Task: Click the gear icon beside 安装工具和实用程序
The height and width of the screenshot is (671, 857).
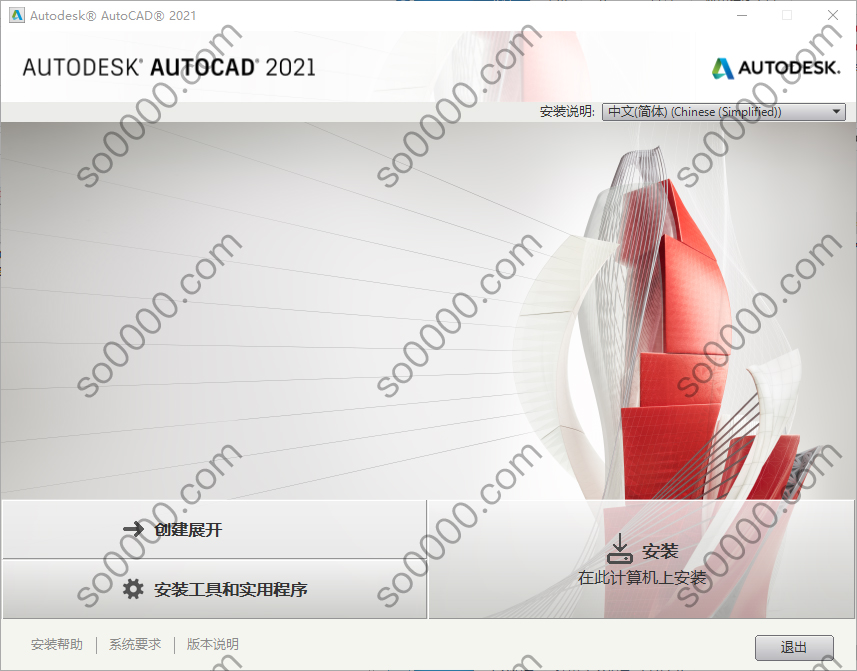Action: (x=133, y=589)
